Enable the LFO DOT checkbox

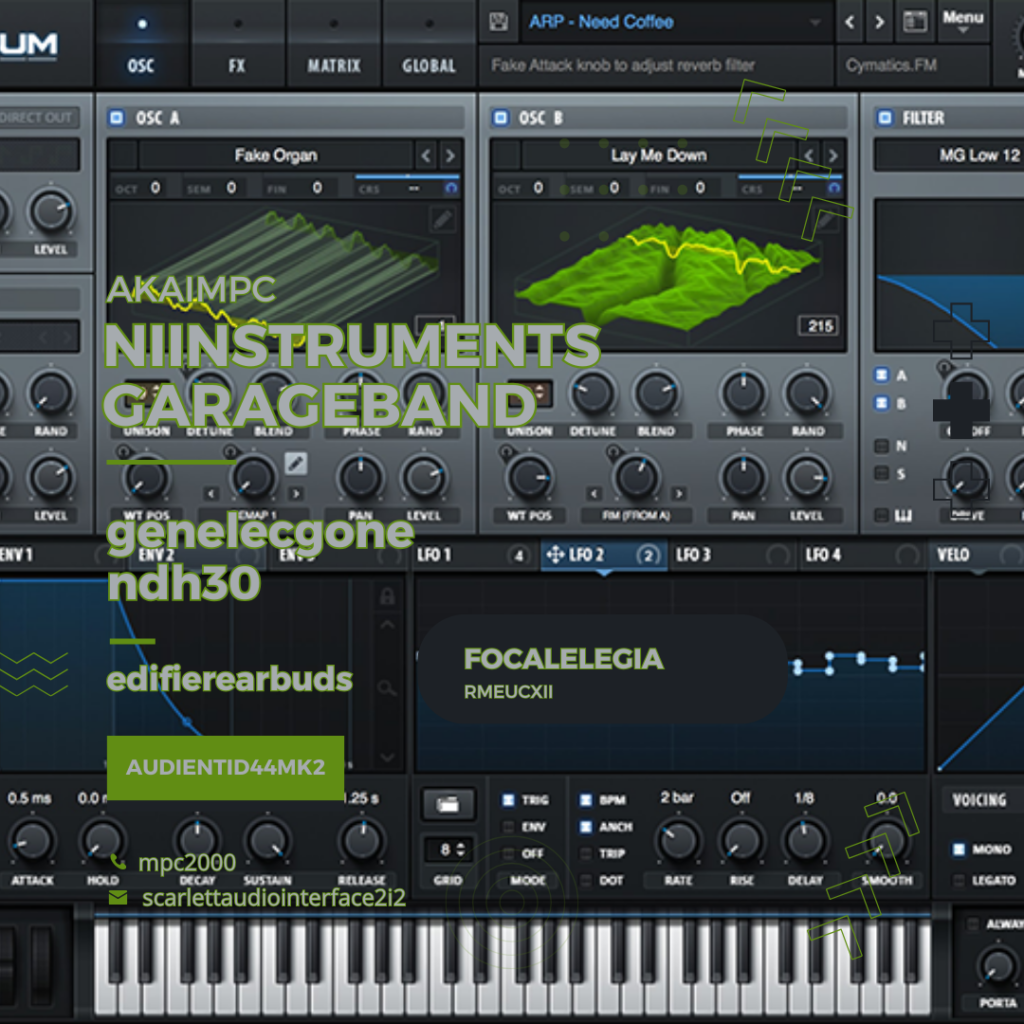click(x=586, y=880)
